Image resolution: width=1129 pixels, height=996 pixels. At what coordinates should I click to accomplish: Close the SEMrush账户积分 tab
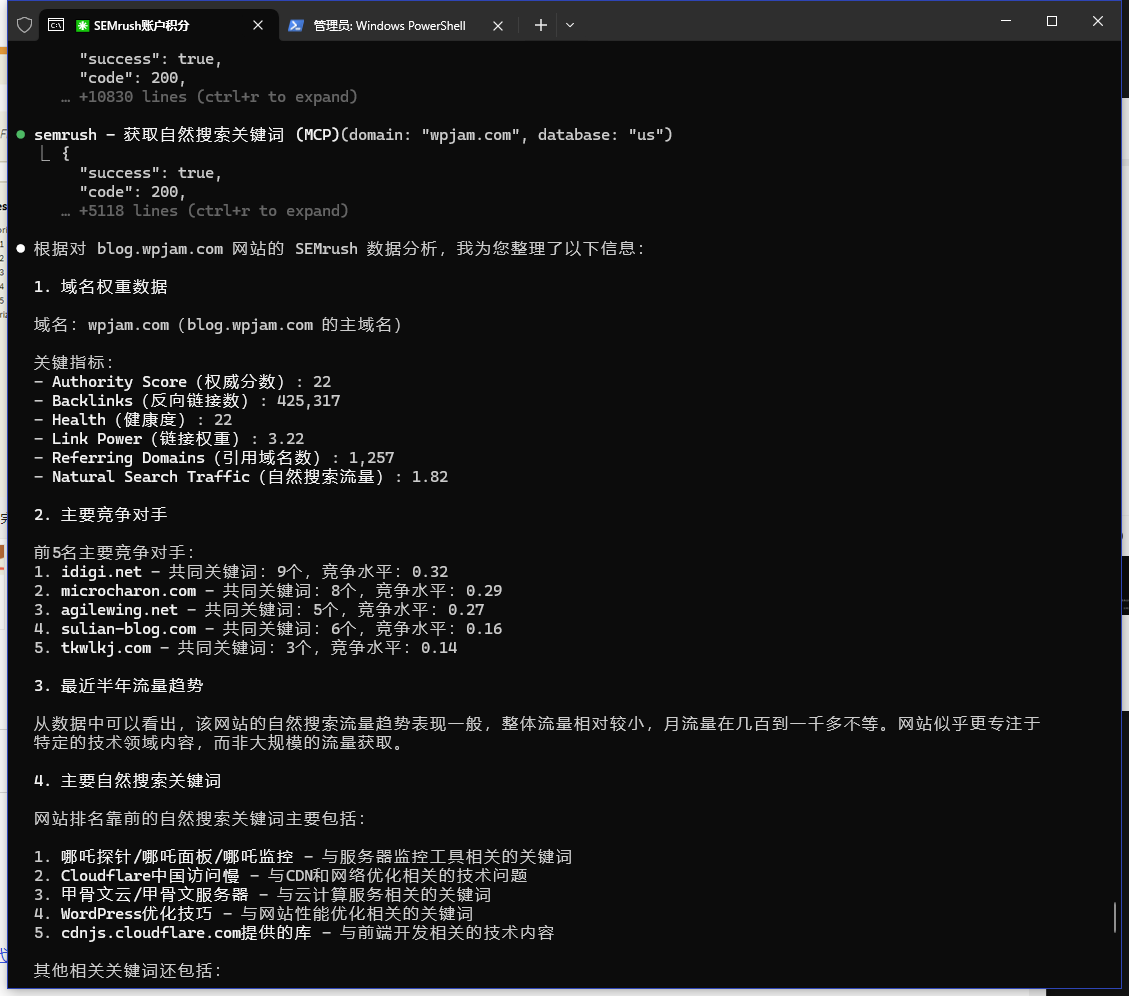point(258,25)
